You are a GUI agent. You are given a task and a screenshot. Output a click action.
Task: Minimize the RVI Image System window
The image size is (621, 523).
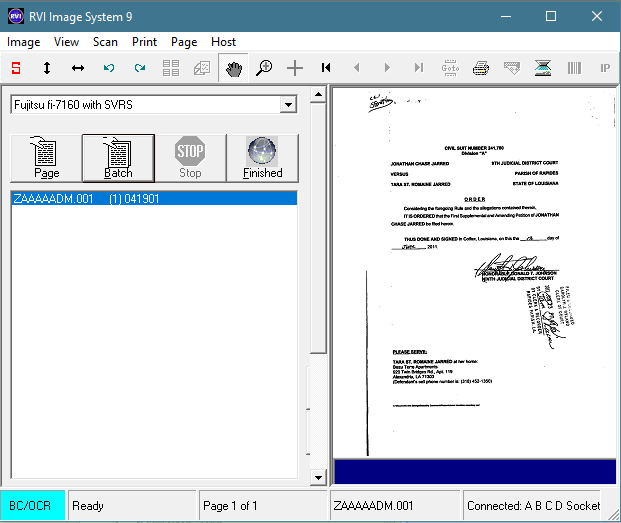pos(506,16)
